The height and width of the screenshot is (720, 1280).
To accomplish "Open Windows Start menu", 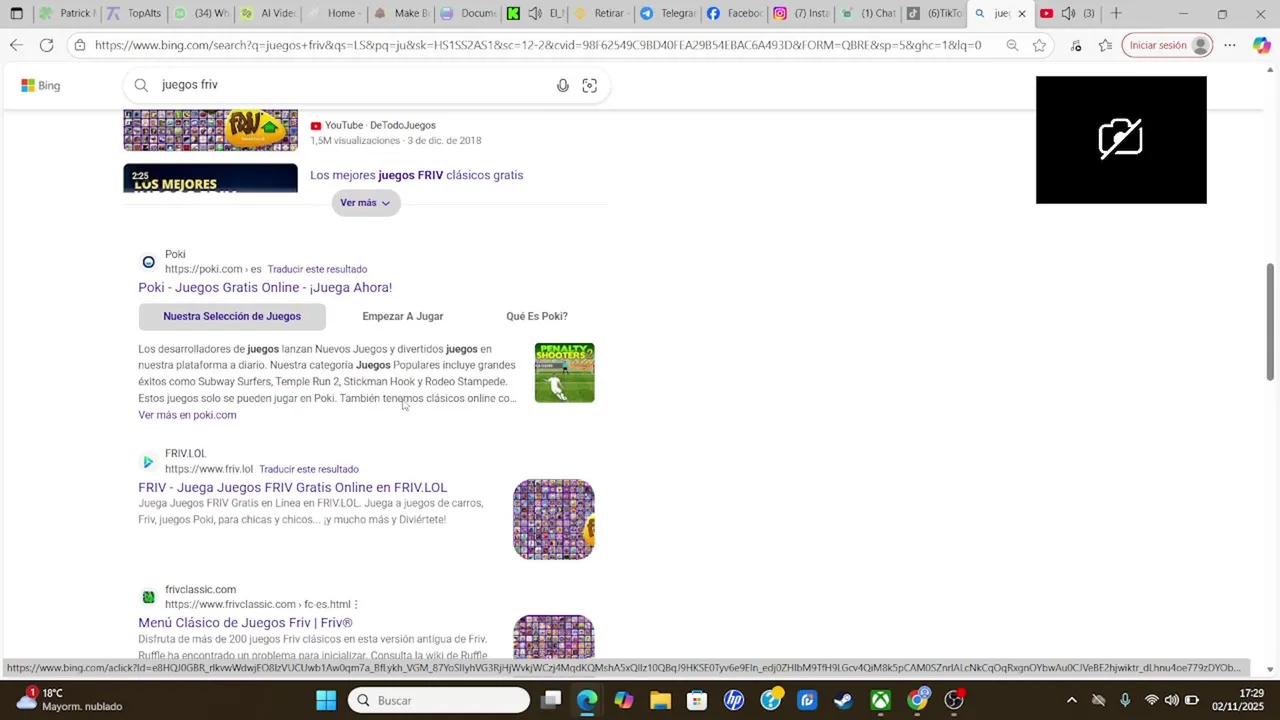I will point(326,700).
